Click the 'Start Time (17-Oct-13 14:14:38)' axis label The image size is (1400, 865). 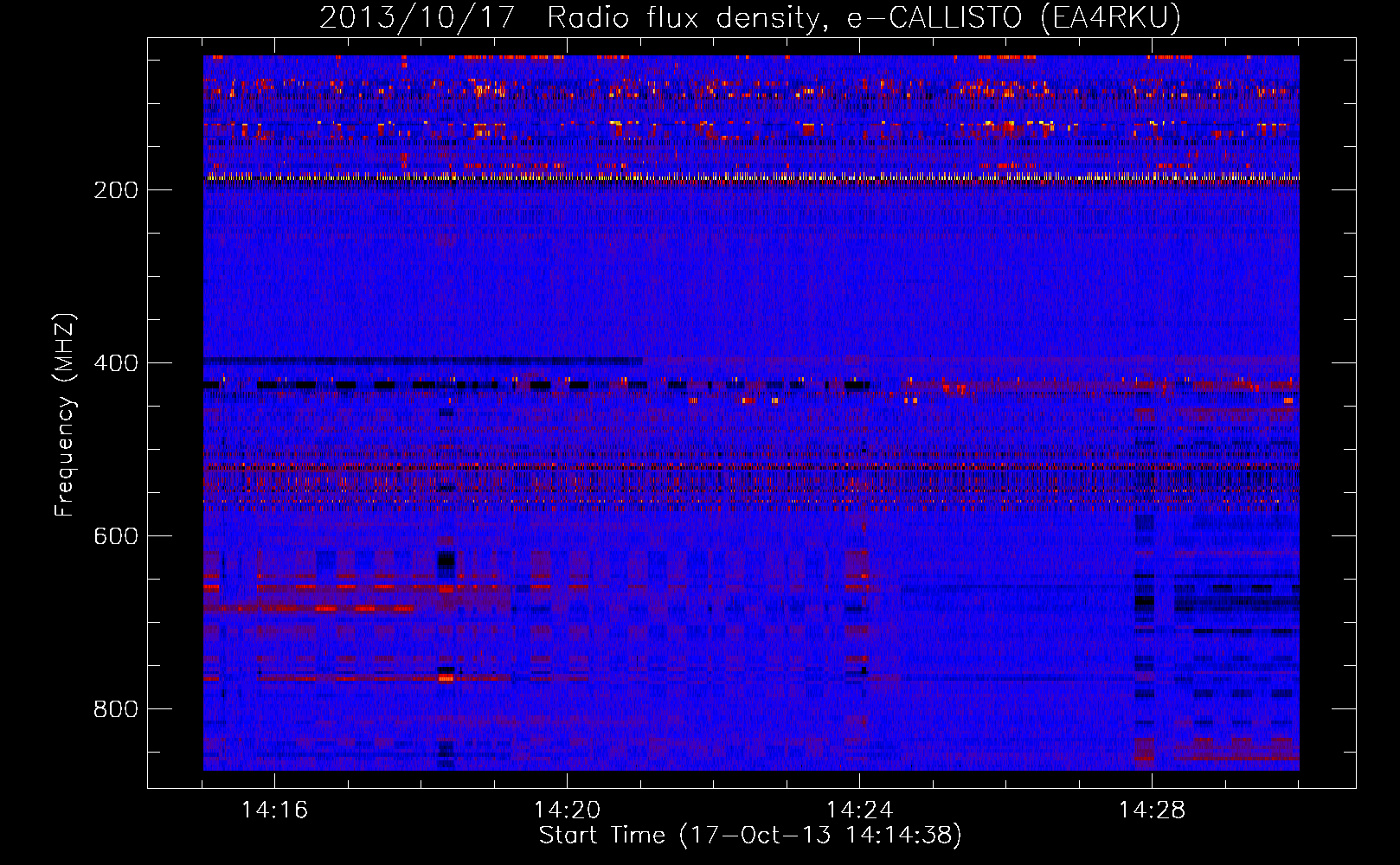coord(750,836)
